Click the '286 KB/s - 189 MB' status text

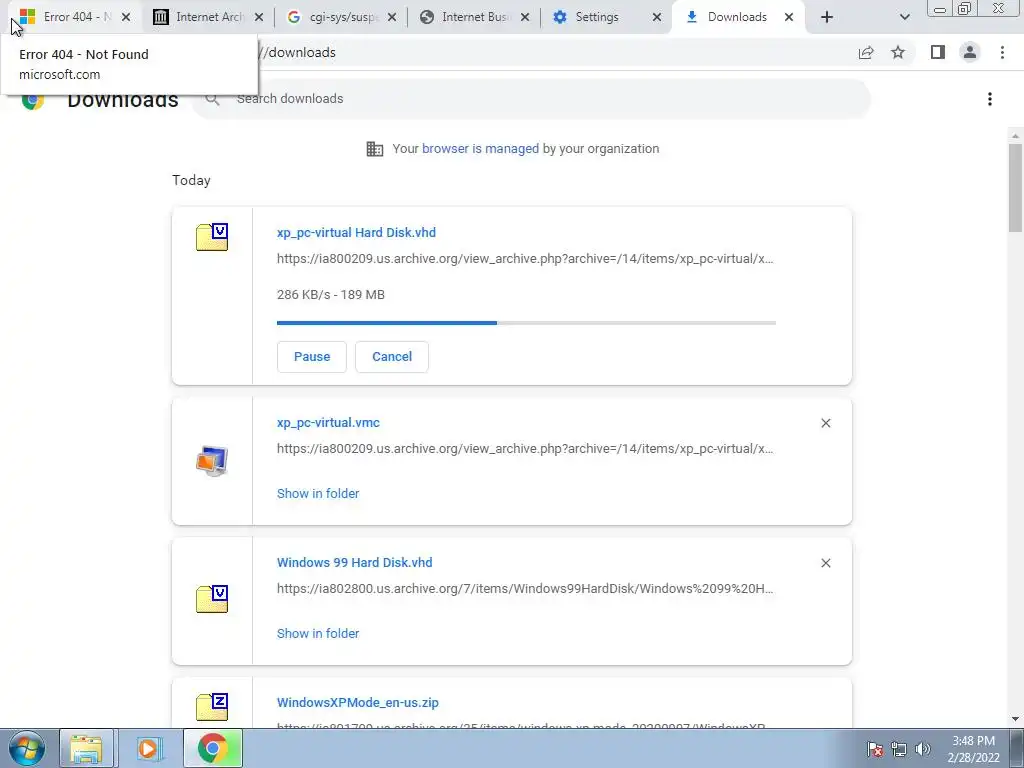click(x=330, y=295)
